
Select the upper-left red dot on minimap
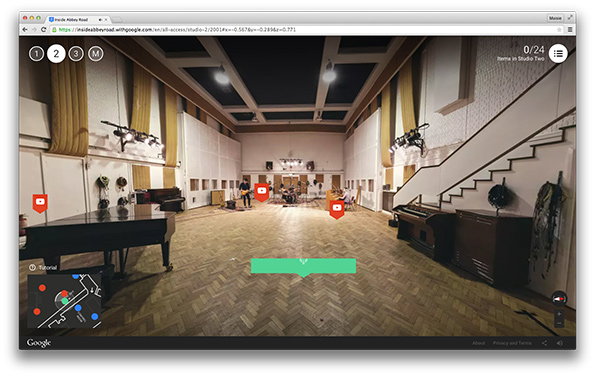42,288
